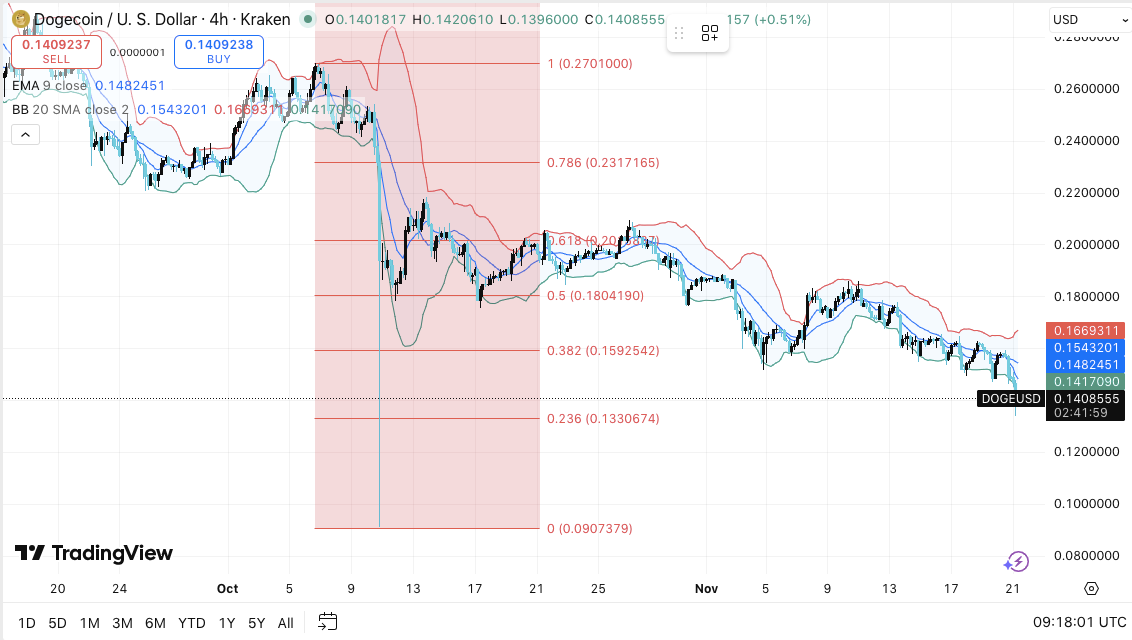Grab the floating toolbar drag handle
The height and width of the screenshot is (640, 1132).
pos(679,33)
